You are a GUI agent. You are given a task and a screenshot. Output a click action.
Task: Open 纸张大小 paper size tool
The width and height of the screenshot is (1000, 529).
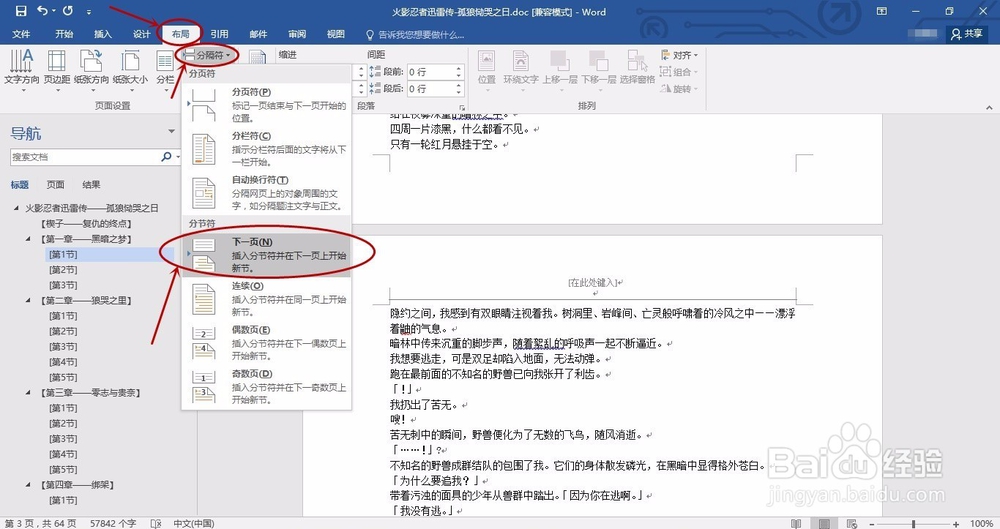coord(130,70)
